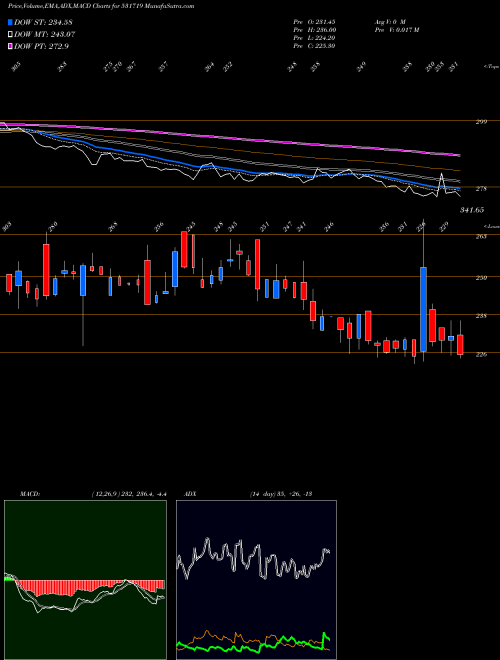Click the Pre L: 224.20 value
Image resolution: width=500 pixels, height=660 pixels.
tap(314, 38)
